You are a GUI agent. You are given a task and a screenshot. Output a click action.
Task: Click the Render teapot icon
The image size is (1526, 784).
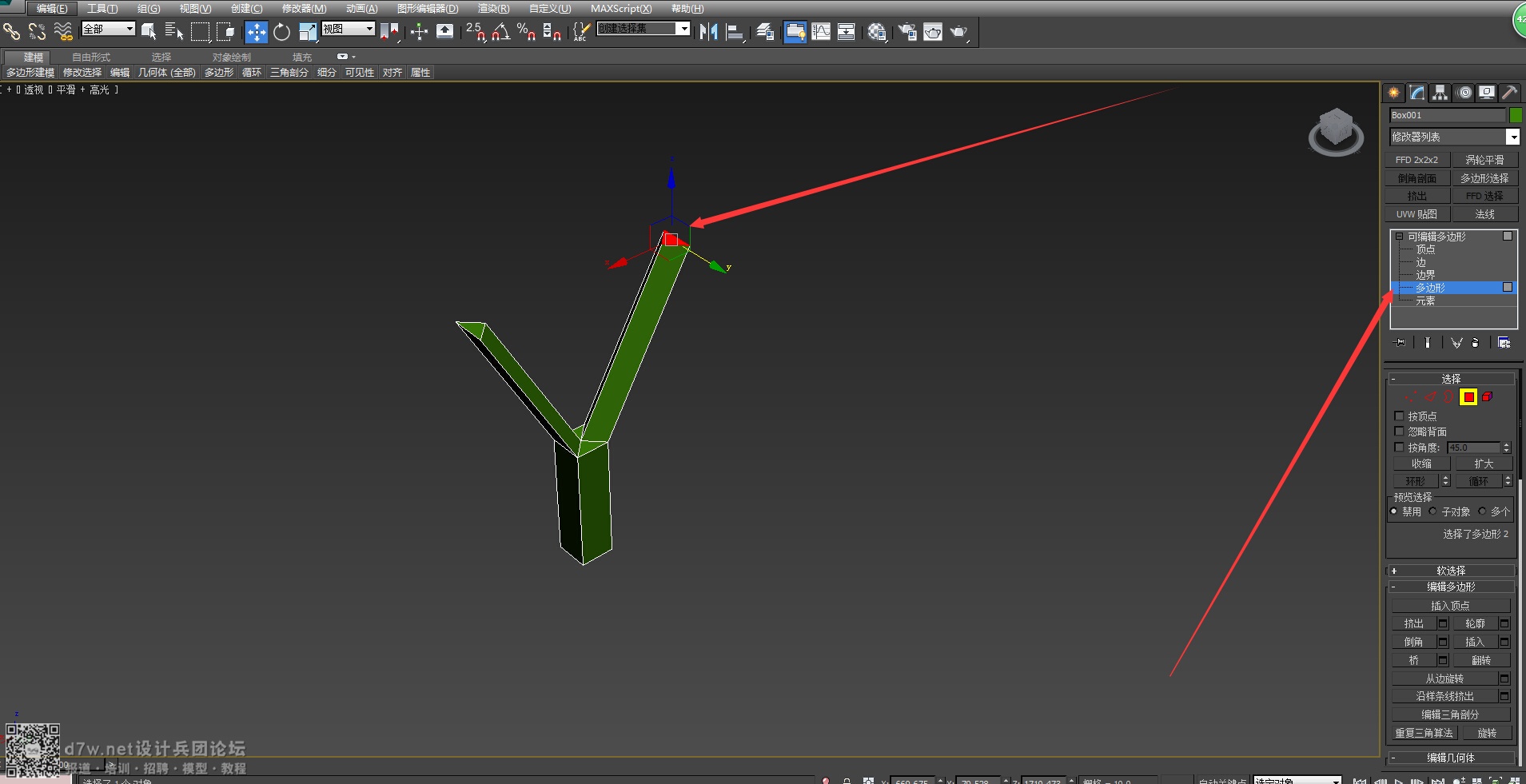tap(958, 31)
